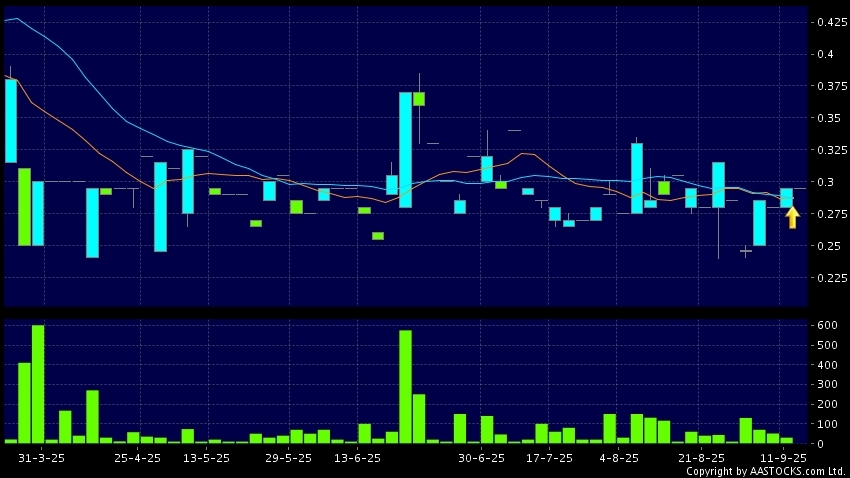Click the 600 volume axis label
Viewport: 850px width, 478px height.
[x=827, y=325]
